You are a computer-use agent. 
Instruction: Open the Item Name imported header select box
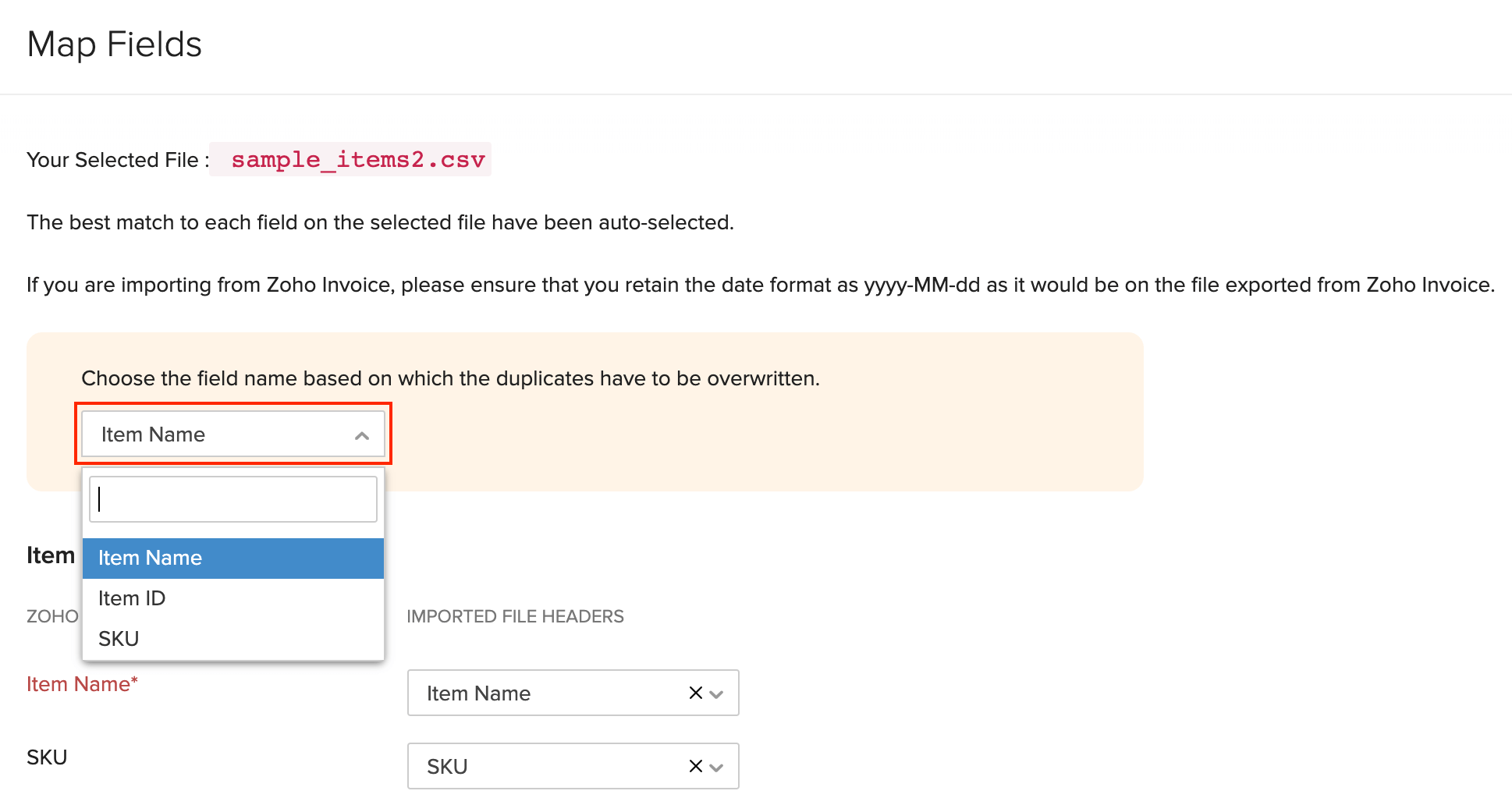[546, 693]
